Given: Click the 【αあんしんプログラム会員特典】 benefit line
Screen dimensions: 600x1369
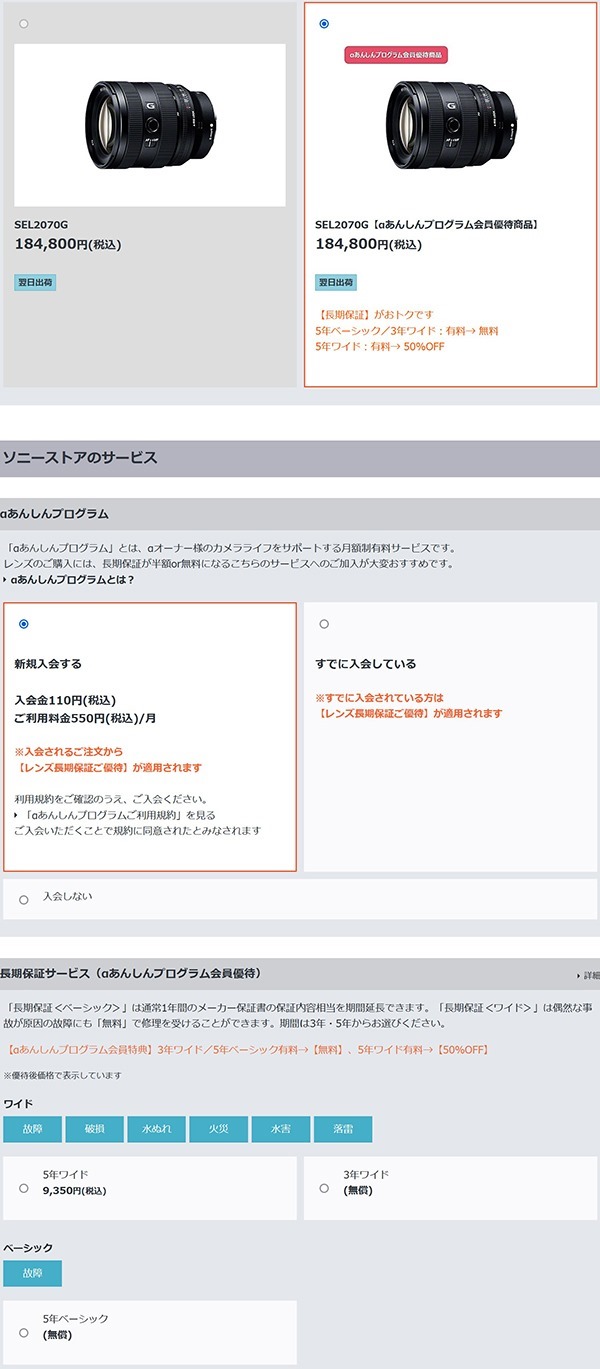Looking at the screenshot, I should pos(247,1050).
